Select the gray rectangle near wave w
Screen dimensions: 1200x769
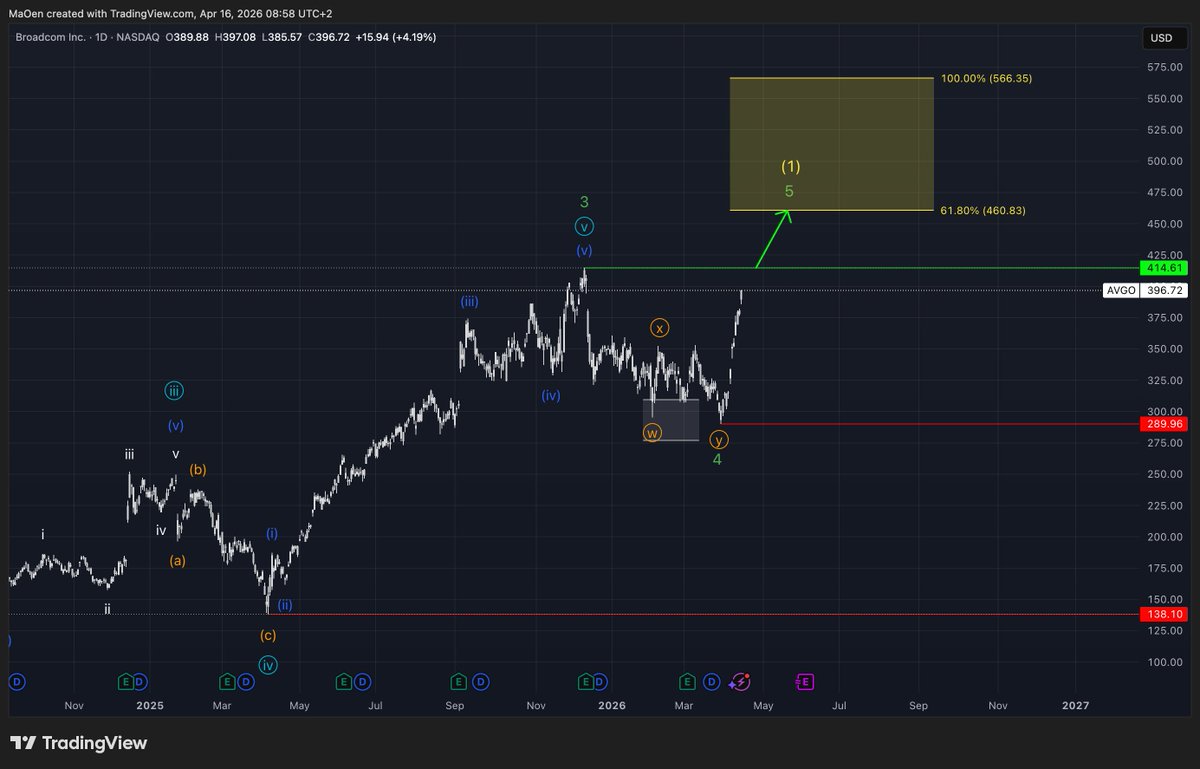[x=670, y=419]
